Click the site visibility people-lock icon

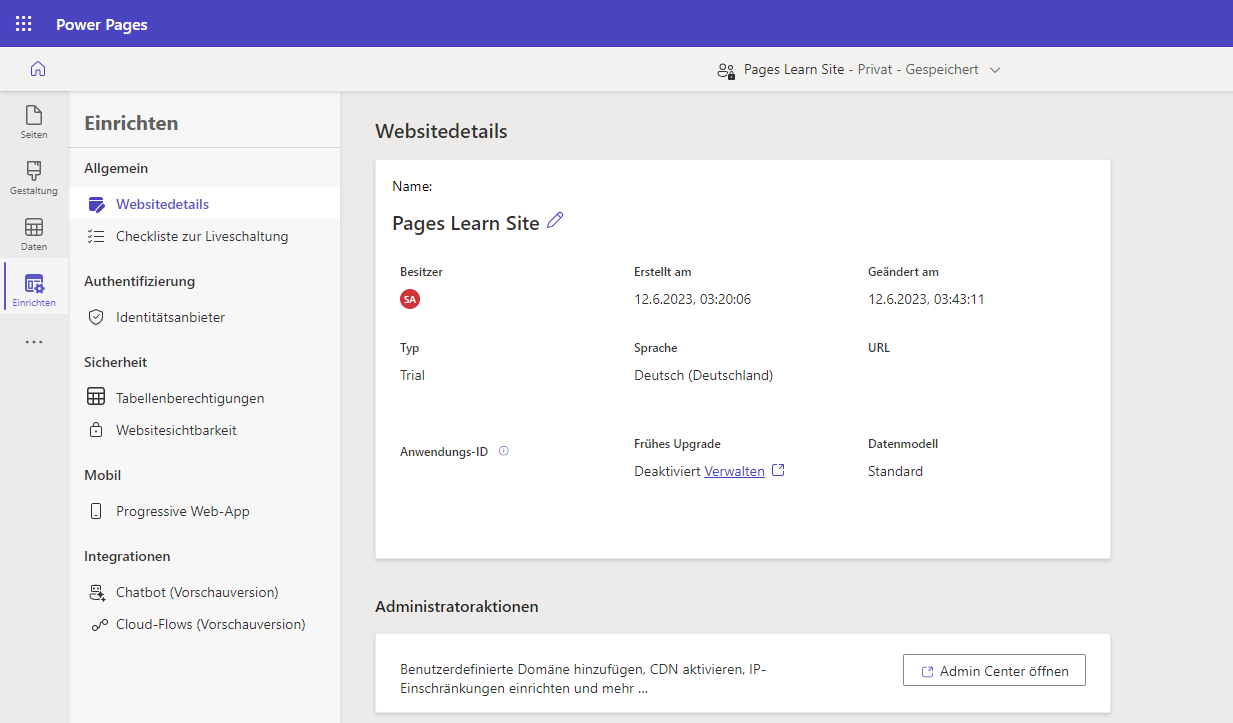click(x=726, y=70)
